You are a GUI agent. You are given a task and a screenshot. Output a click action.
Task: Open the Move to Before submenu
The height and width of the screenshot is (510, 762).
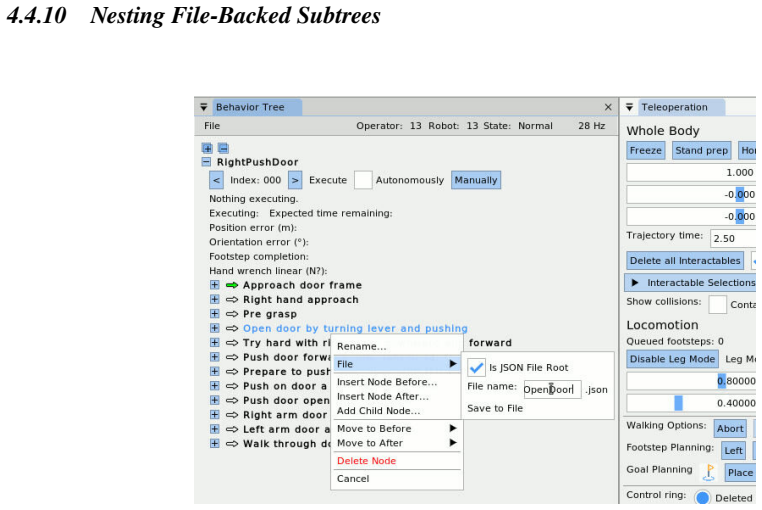(x=397, y=428)
